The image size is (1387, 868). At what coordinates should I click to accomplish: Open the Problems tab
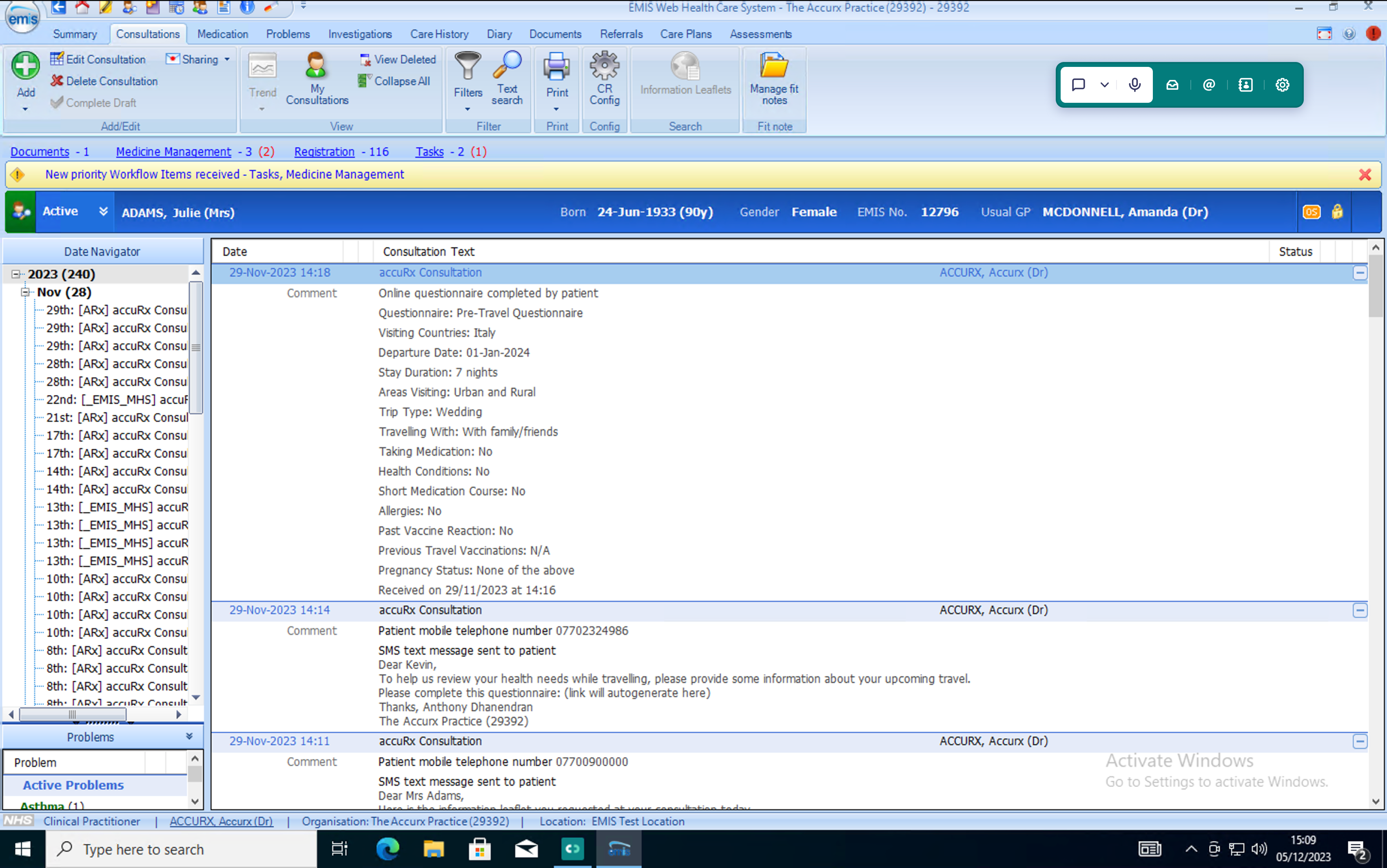[288, 34]
